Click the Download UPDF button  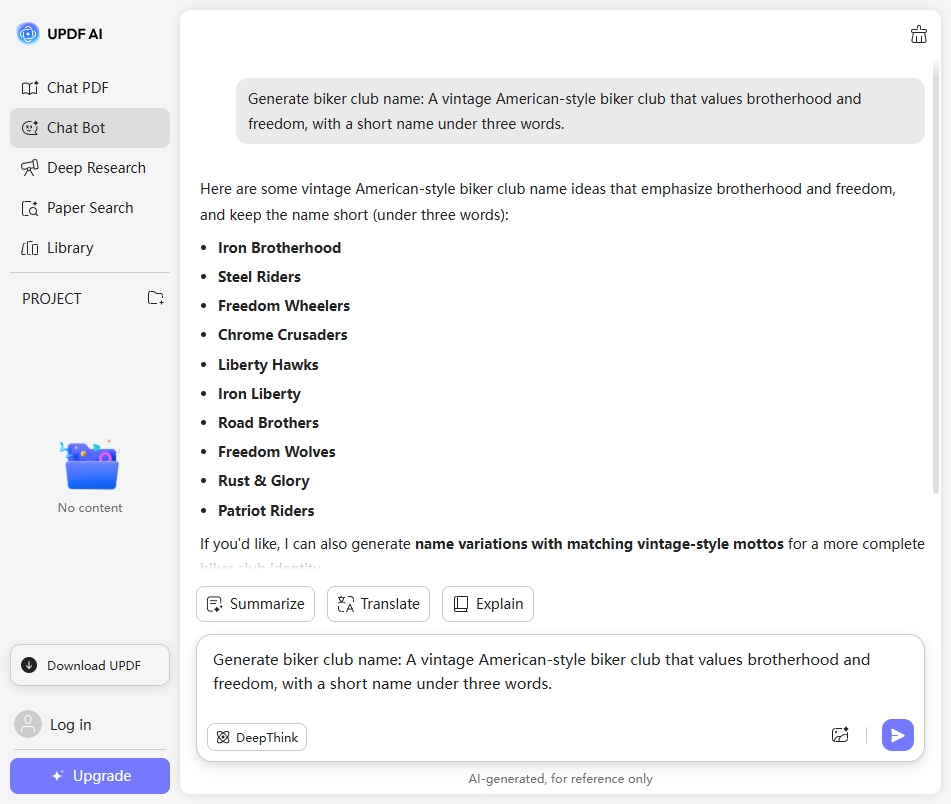90,665
